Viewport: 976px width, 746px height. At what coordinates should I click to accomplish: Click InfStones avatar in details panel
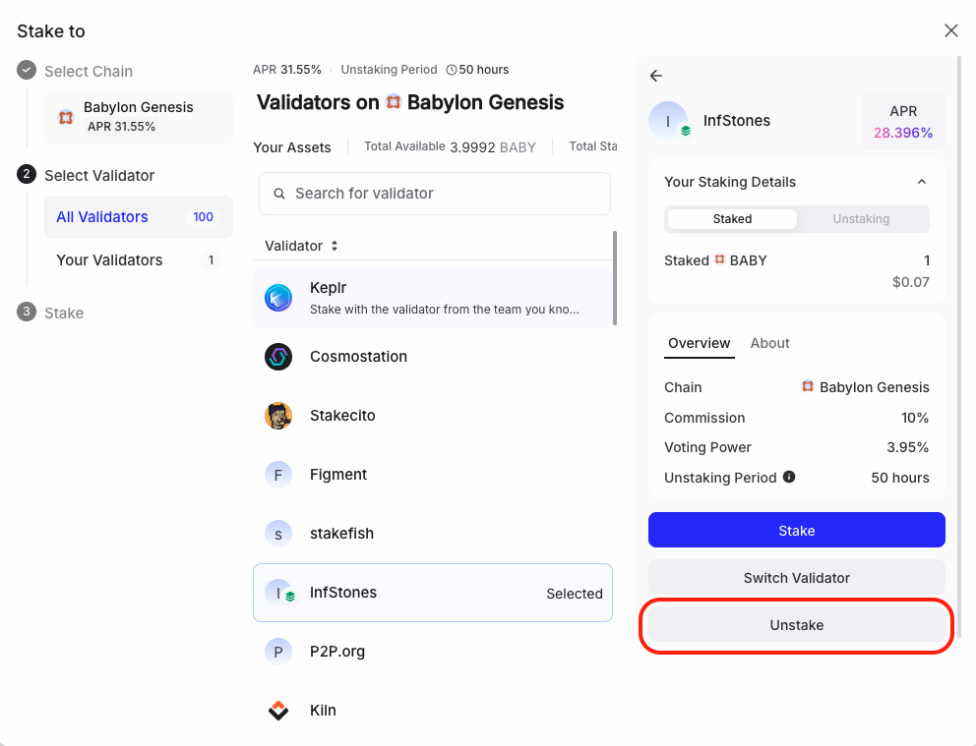(669, 121)
